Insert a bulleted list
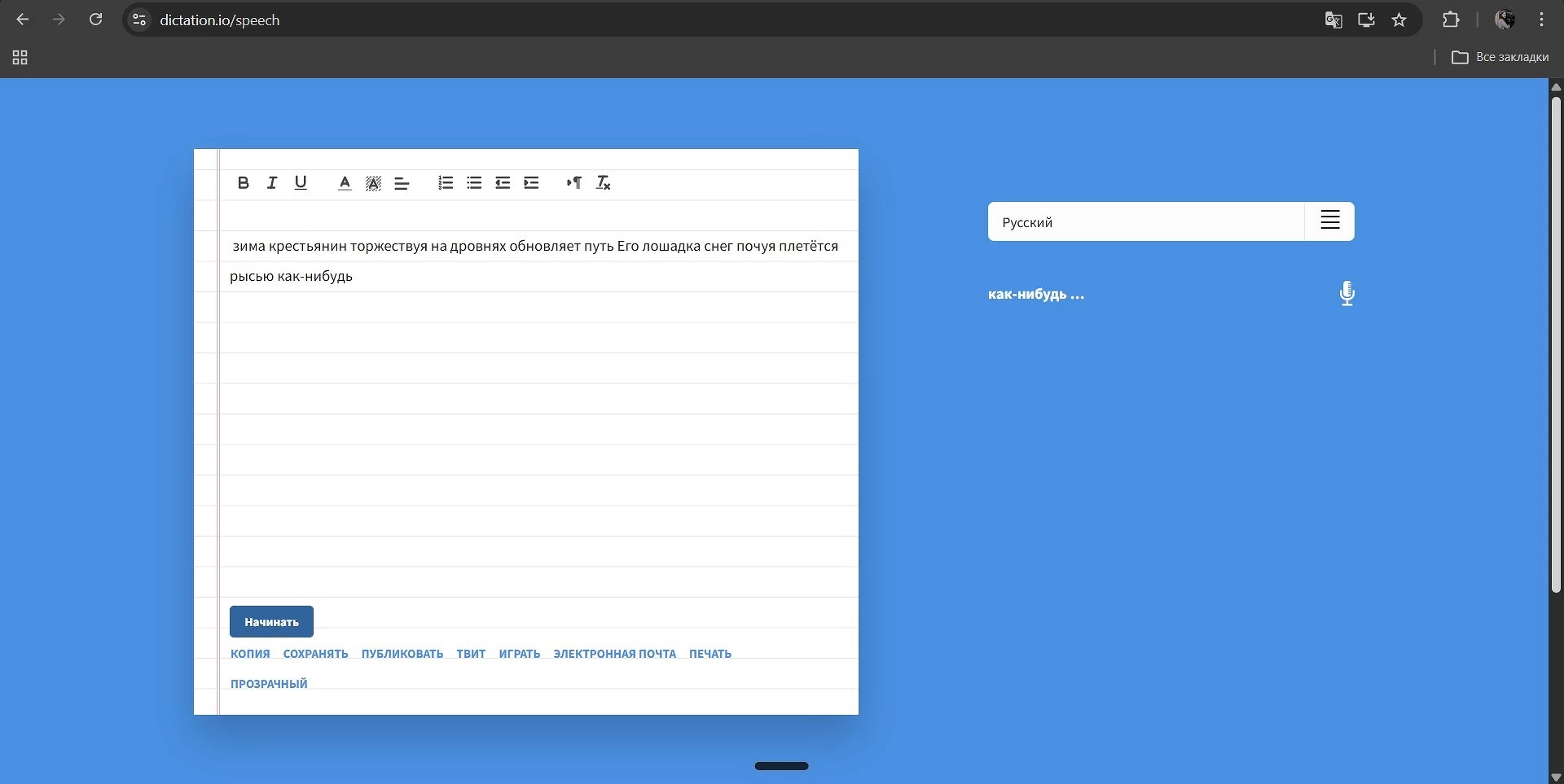The width and height of the screenshot is (1564, 784). 474,183
